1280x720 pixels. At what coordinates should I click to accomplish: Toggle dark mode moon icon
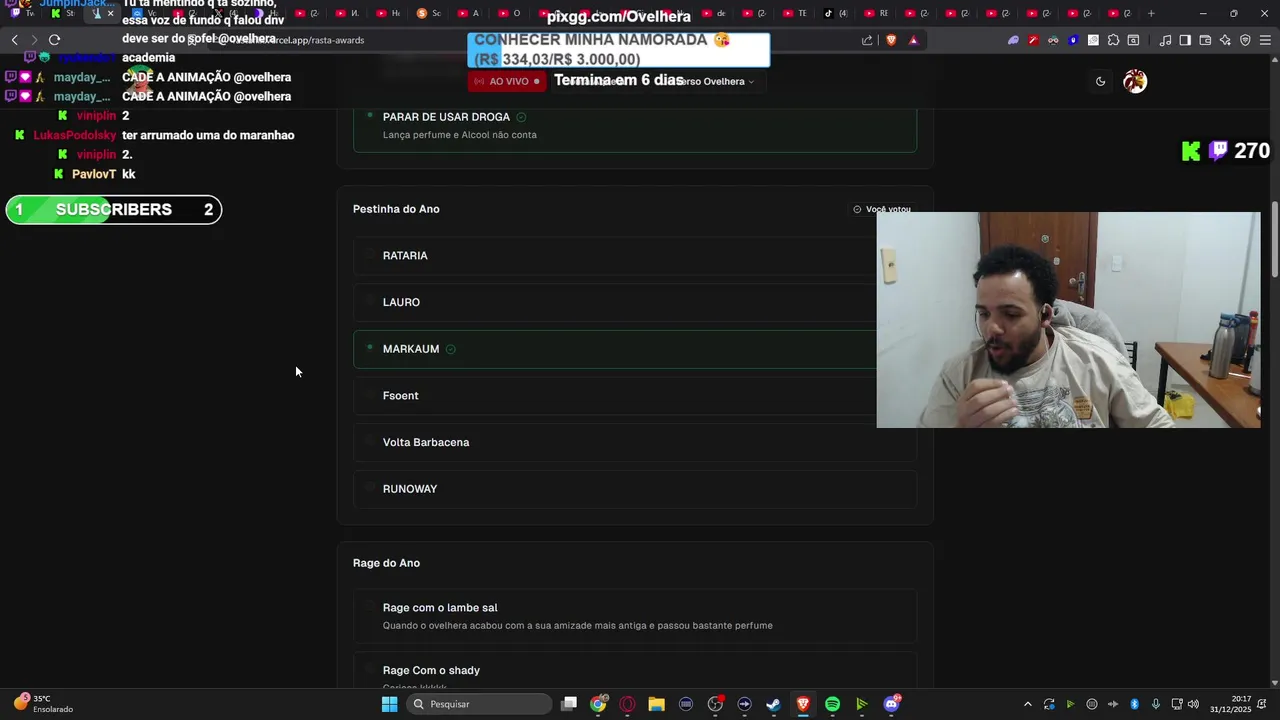(x=1100, y=81)
